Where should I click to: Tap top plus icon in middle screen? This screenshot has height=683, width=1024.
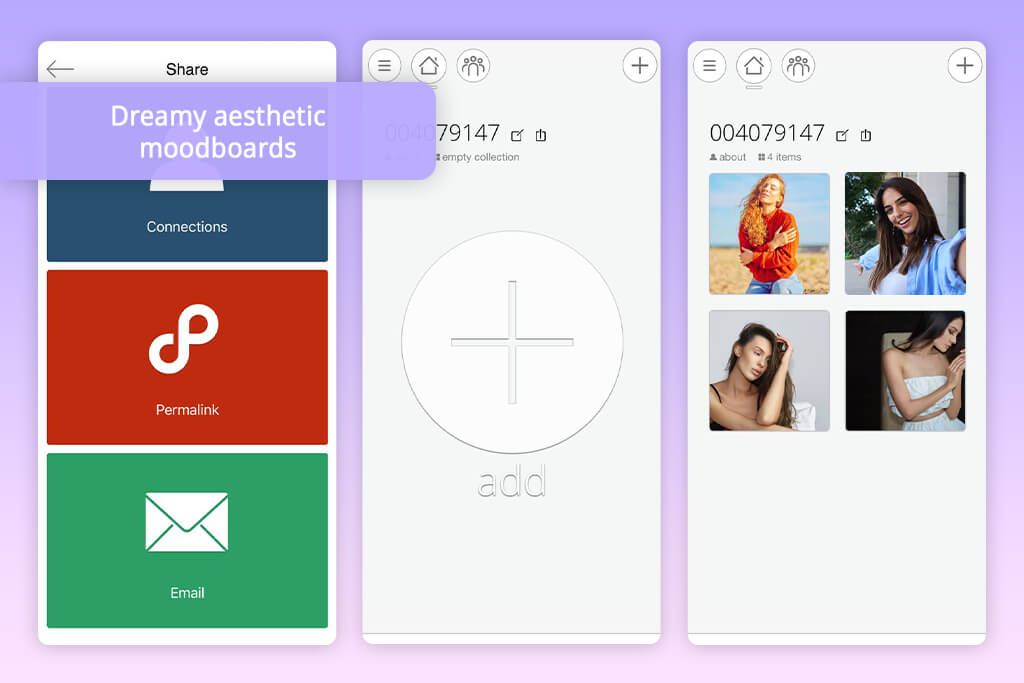click(x=639, y=65)
